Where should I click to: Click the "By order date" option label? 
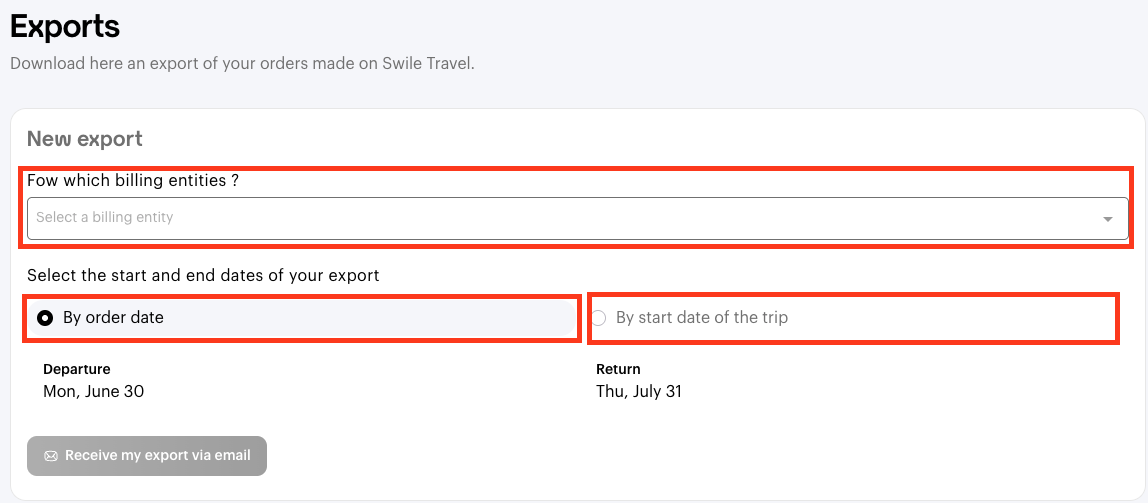[x=113, y=318]
